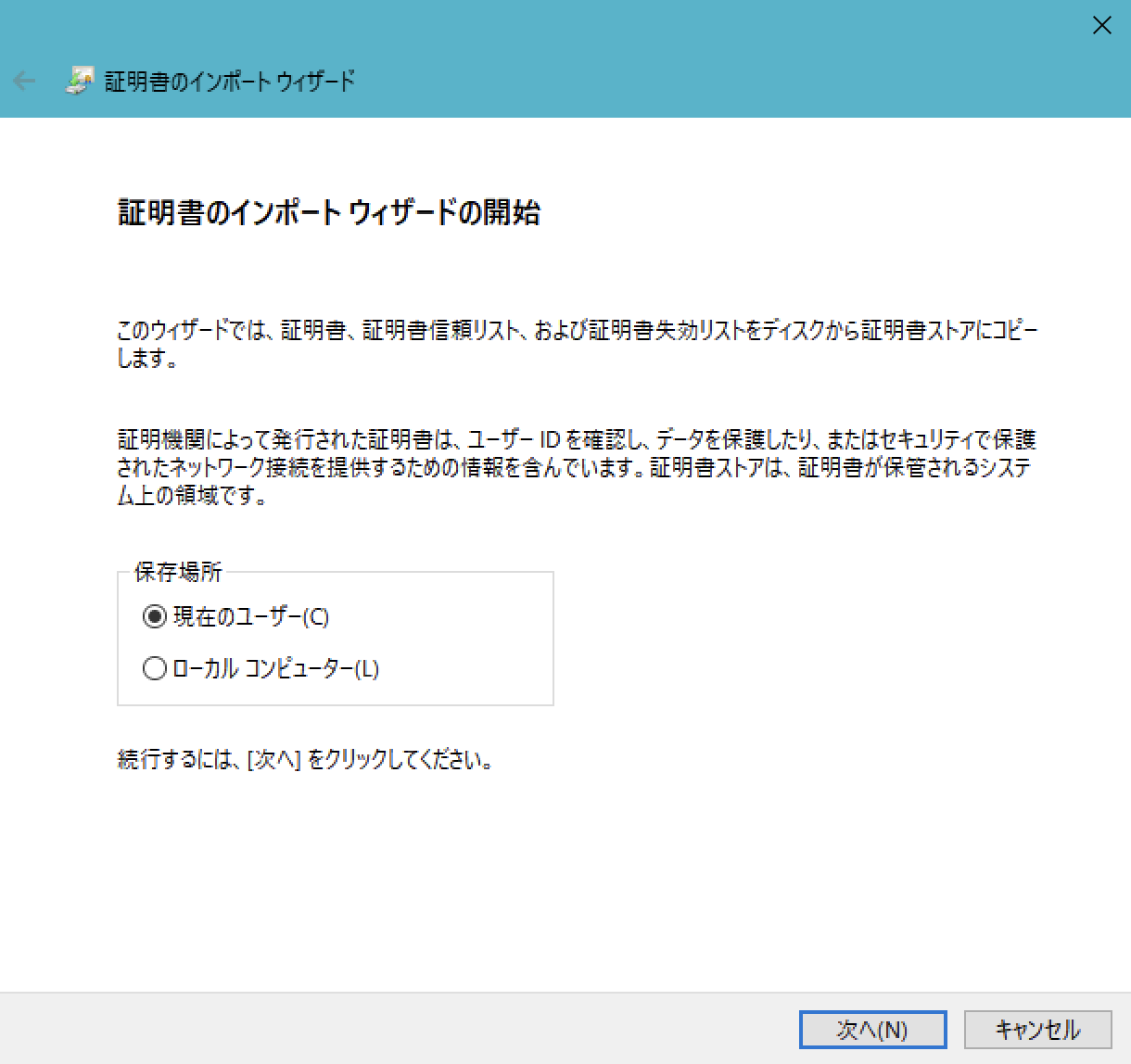1131x1064 pixels.
Task: Click the empty blue title bar area
Action: (649, 56)
